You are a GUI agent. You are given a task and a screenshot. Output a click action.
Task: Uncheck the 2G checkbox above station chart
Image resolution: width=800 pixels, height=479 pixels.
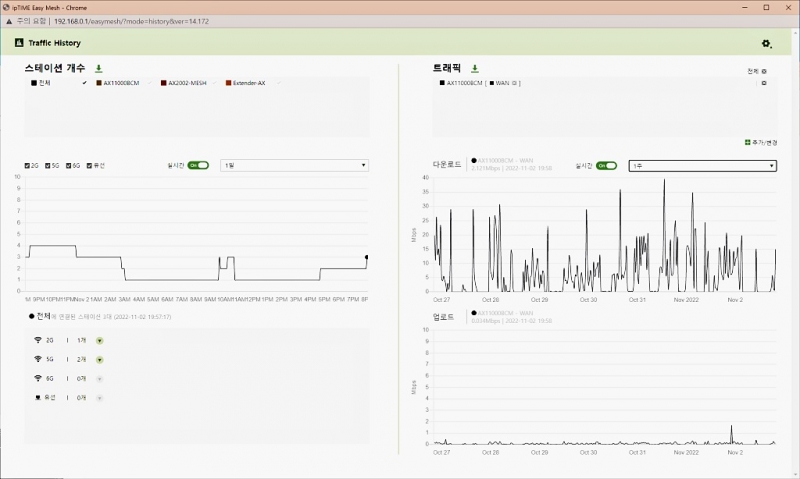tap(27, 165)
